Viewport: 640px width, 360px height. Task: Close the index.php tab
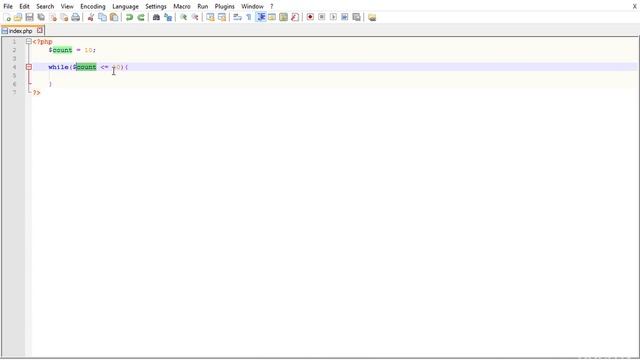point(40,30)
